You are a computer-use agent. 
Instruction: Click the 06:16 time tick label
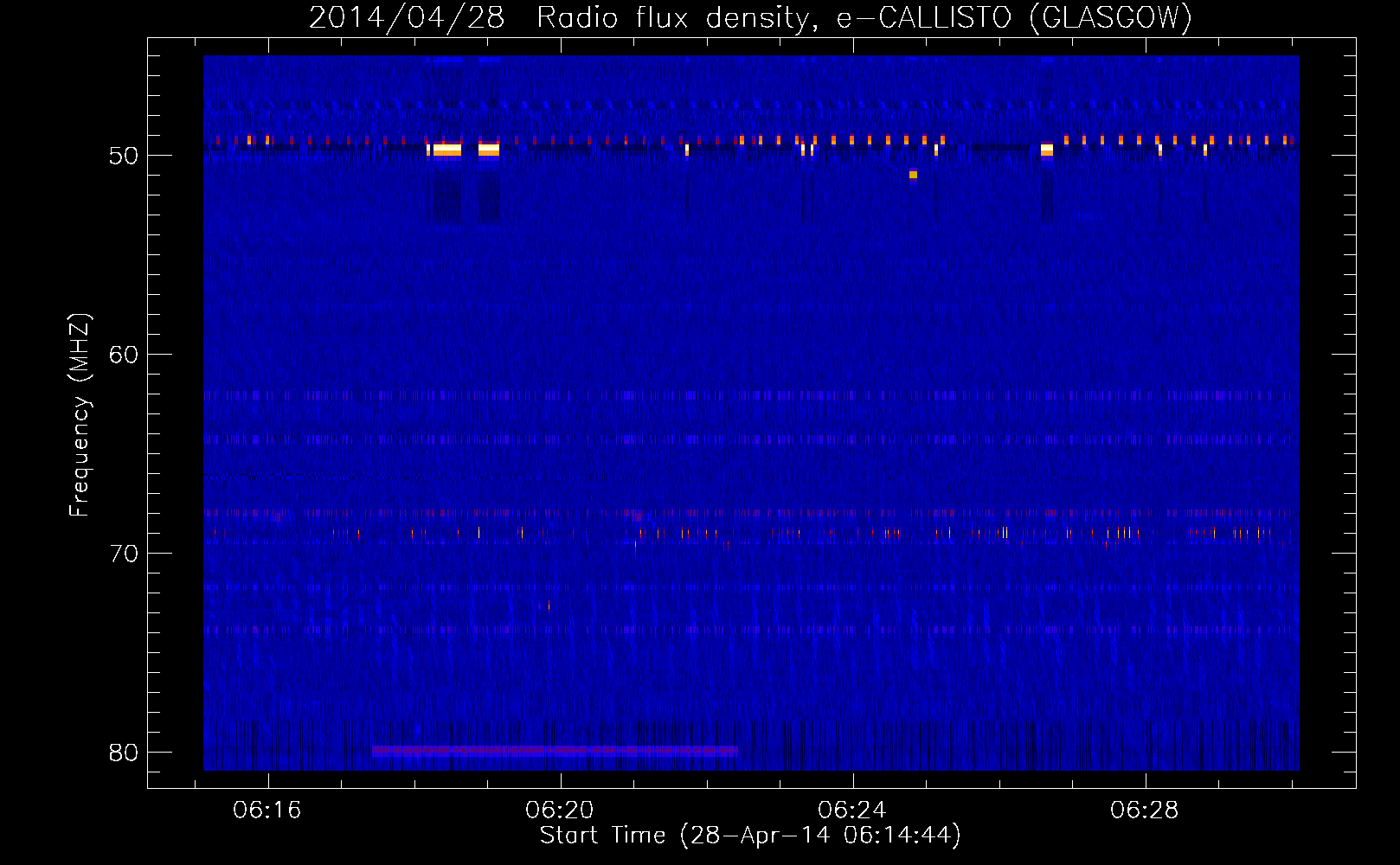click(267, 811)
